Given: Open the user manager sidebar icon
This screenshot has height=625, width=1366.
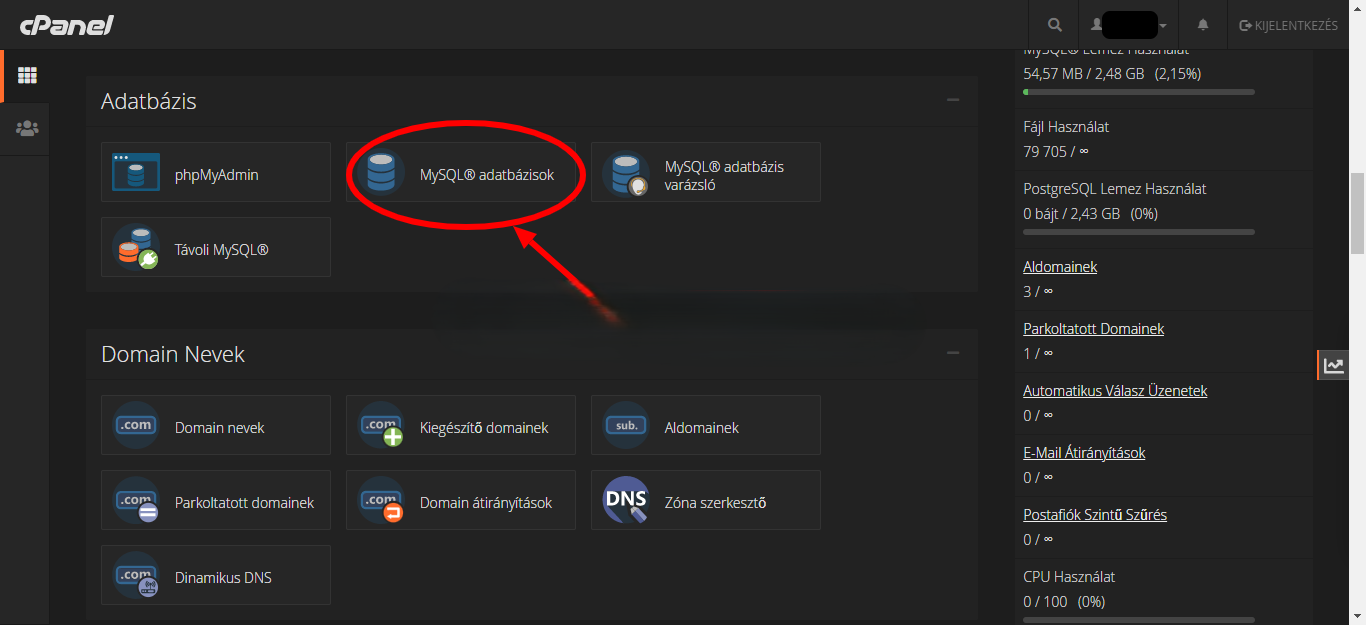Looking at the screenshot, I should pyautogui.click(x=27, y=128).
